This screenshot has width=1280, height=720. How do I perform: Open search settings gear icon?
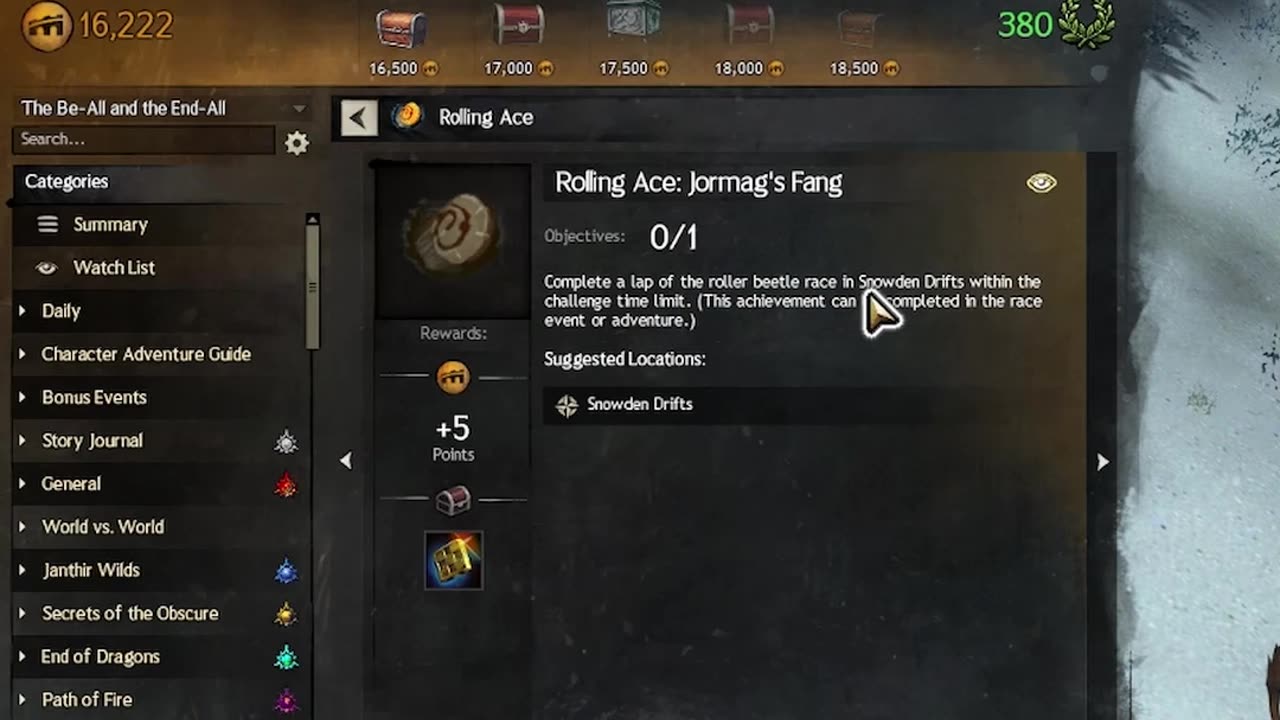pyautogui.click(x=297, y=143)
